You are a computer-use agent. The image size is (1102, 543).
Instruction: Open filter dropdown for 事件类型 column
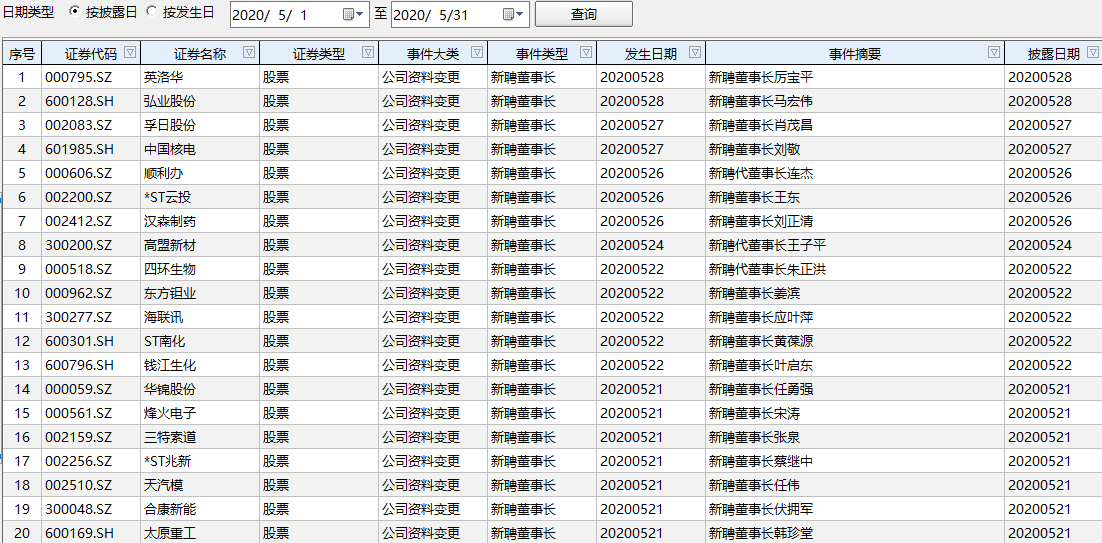point(585,52)
